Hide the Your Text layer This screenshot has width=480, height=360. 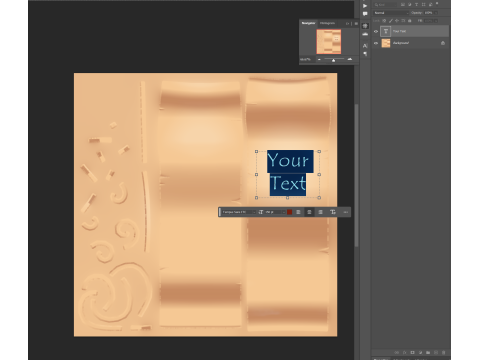[376, 31]
